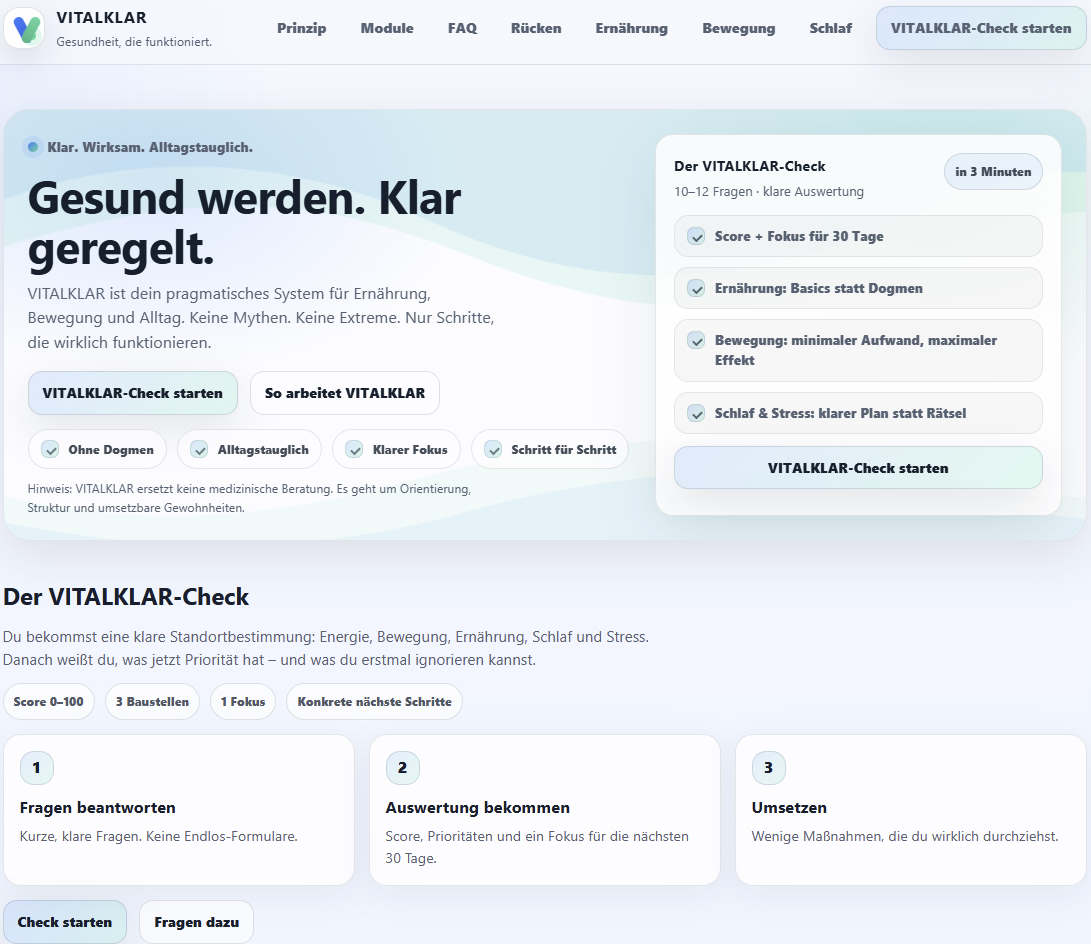The height and width of the screenshot is (944, 1091).
Task: Open the FAQ navigation item
Action: coord(462,28)
